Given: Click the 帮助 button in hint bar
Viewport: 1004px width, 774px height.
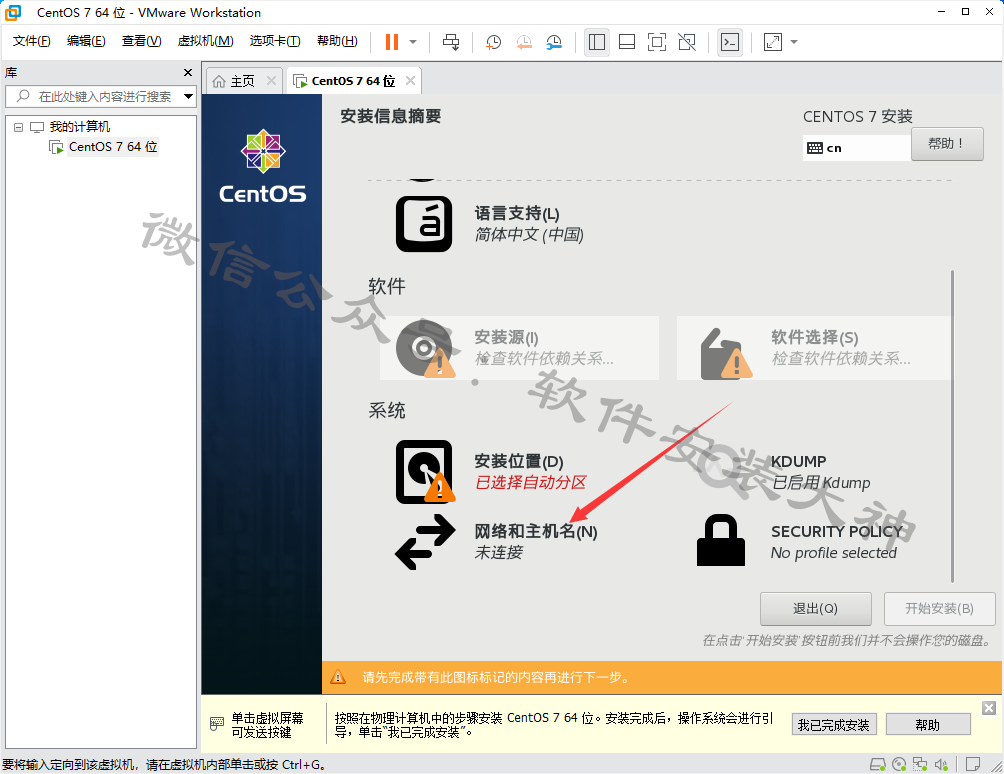Looking at the screenshot, I should point(928,725).
